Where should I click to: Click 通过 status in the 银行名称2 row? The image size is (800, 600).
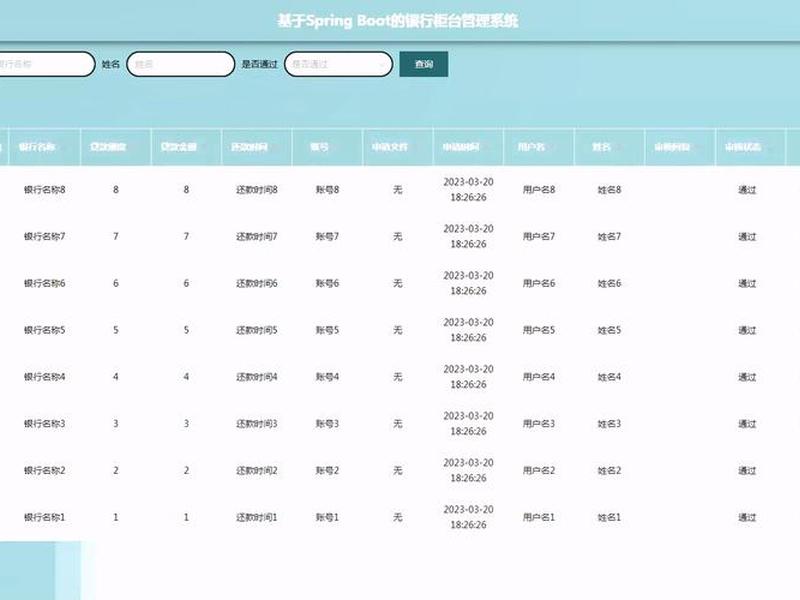coord(747,470)
